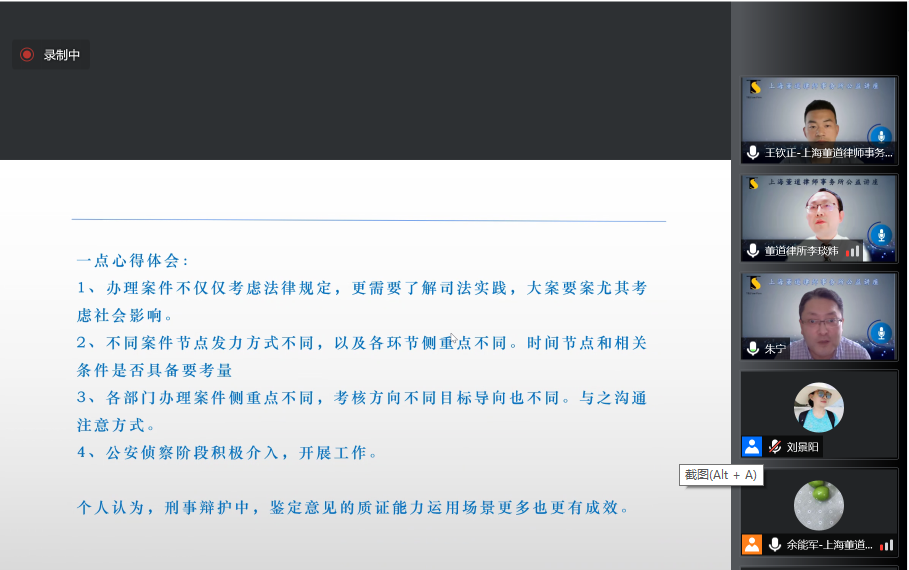Click the 录制中 recording status label

[61, 55]
